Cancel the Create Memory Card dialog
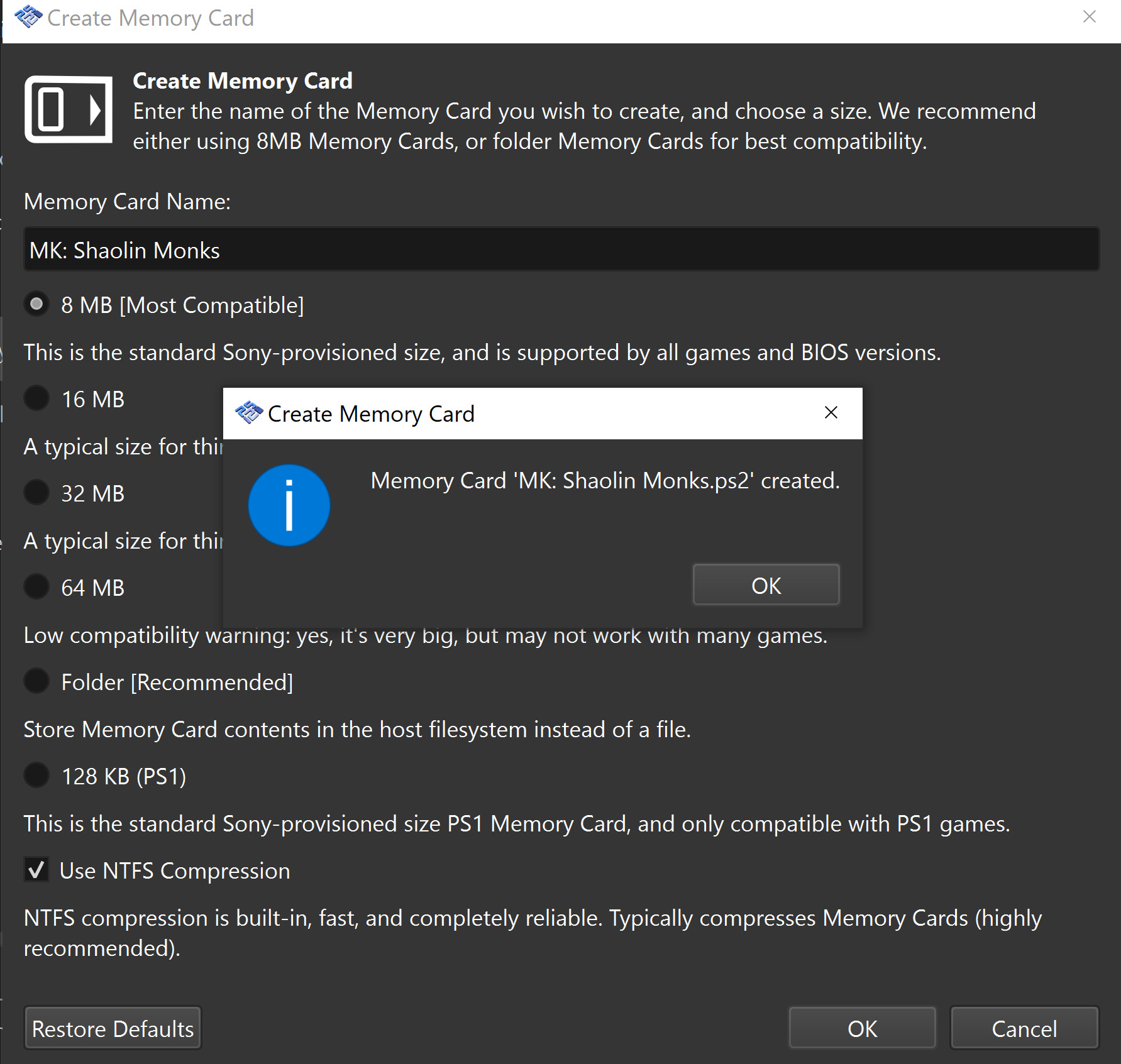 [x=1024, y=1028]
